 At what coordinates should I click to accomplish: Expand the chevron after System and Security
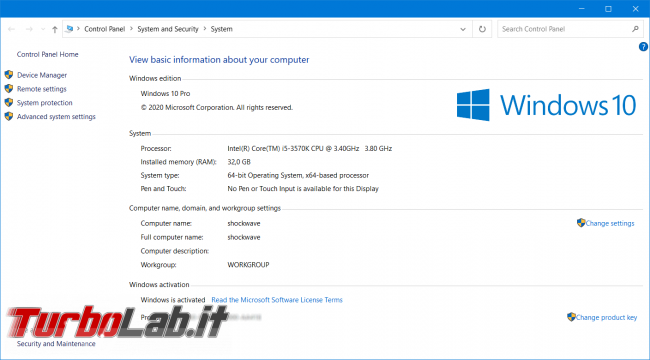(205, 29)
